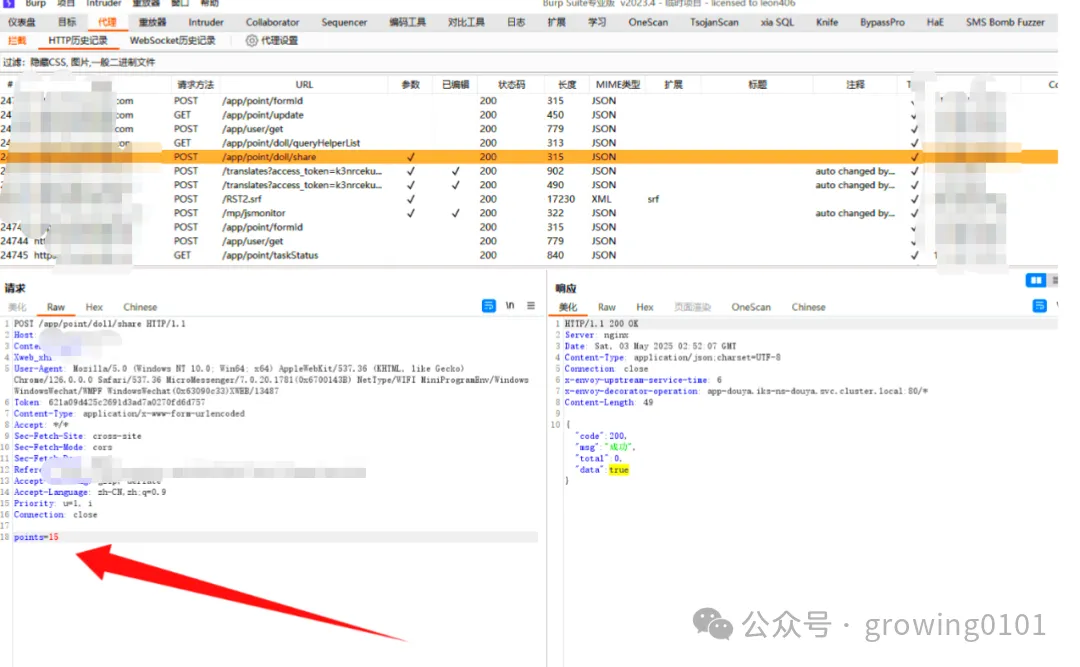The image size is (1080, 667).
Task: Open the TsojanScan tab
Action: 714,22
